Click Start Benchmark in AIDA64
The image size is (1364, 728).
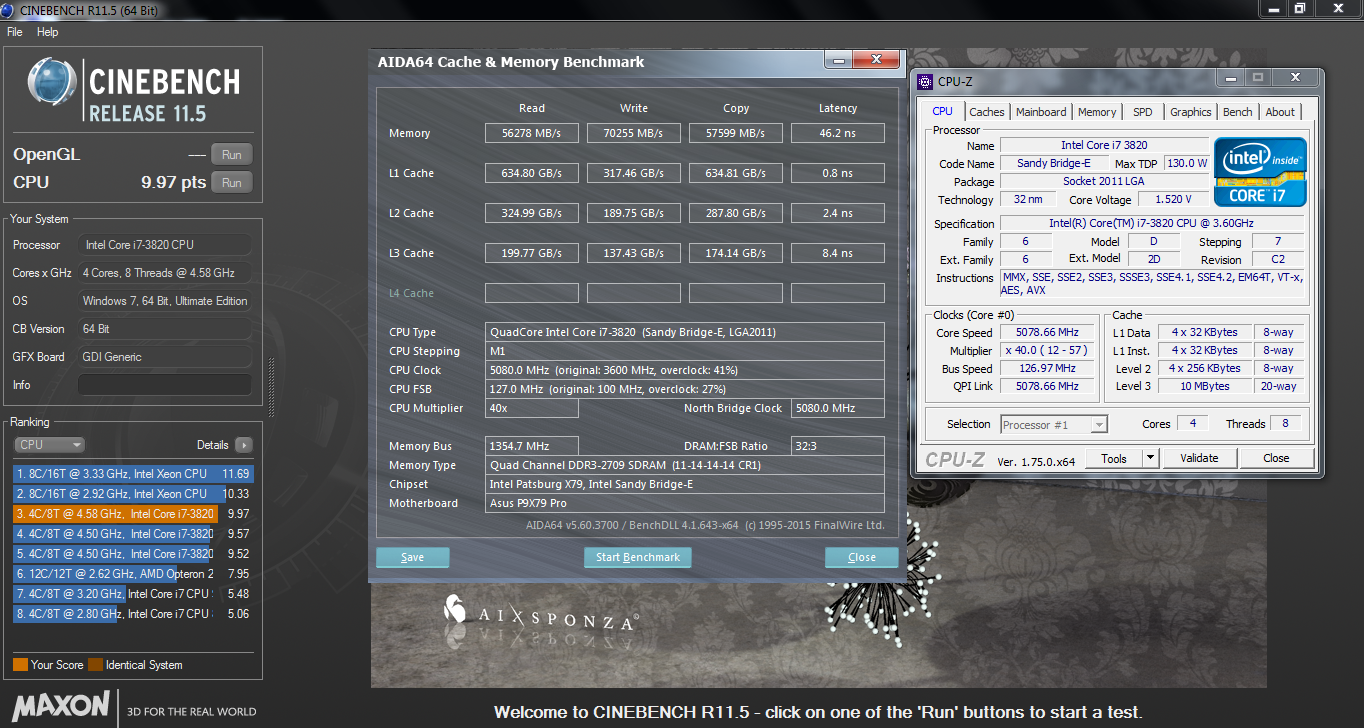pyautogui.click(x=638, y=557)
